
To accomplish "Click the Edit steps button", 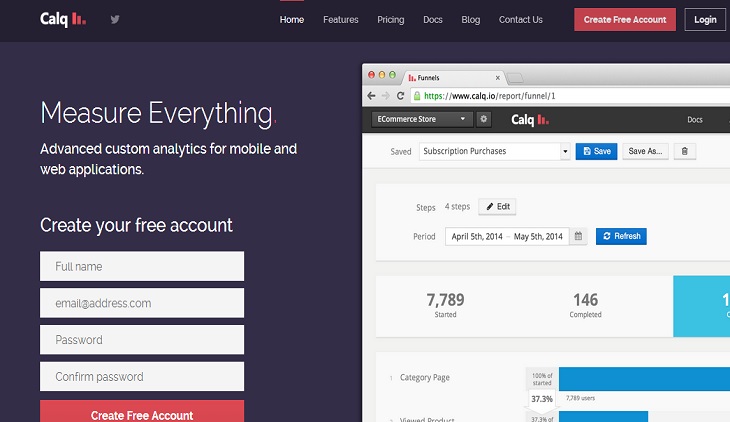I will click(x=497, y=207).
